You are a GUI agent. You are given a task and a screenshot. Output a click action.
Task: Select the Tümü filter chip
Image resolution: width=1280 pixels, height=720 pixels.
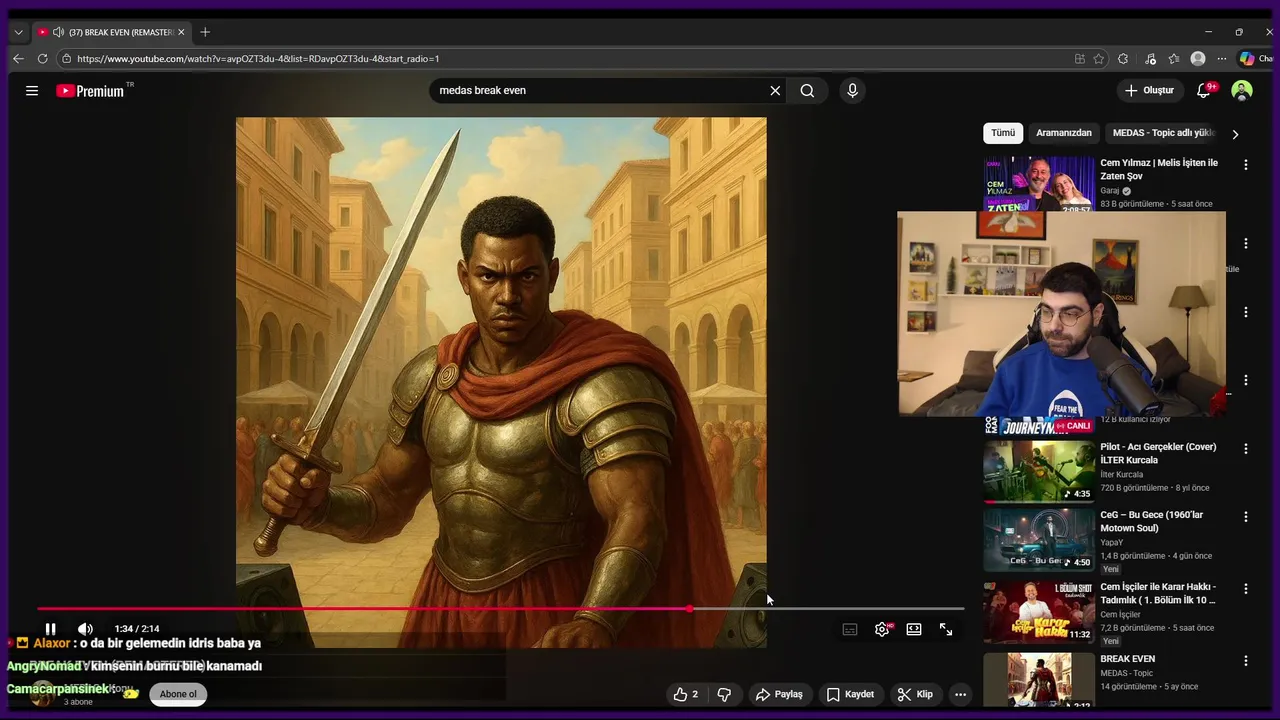(x=1003, y=133)
